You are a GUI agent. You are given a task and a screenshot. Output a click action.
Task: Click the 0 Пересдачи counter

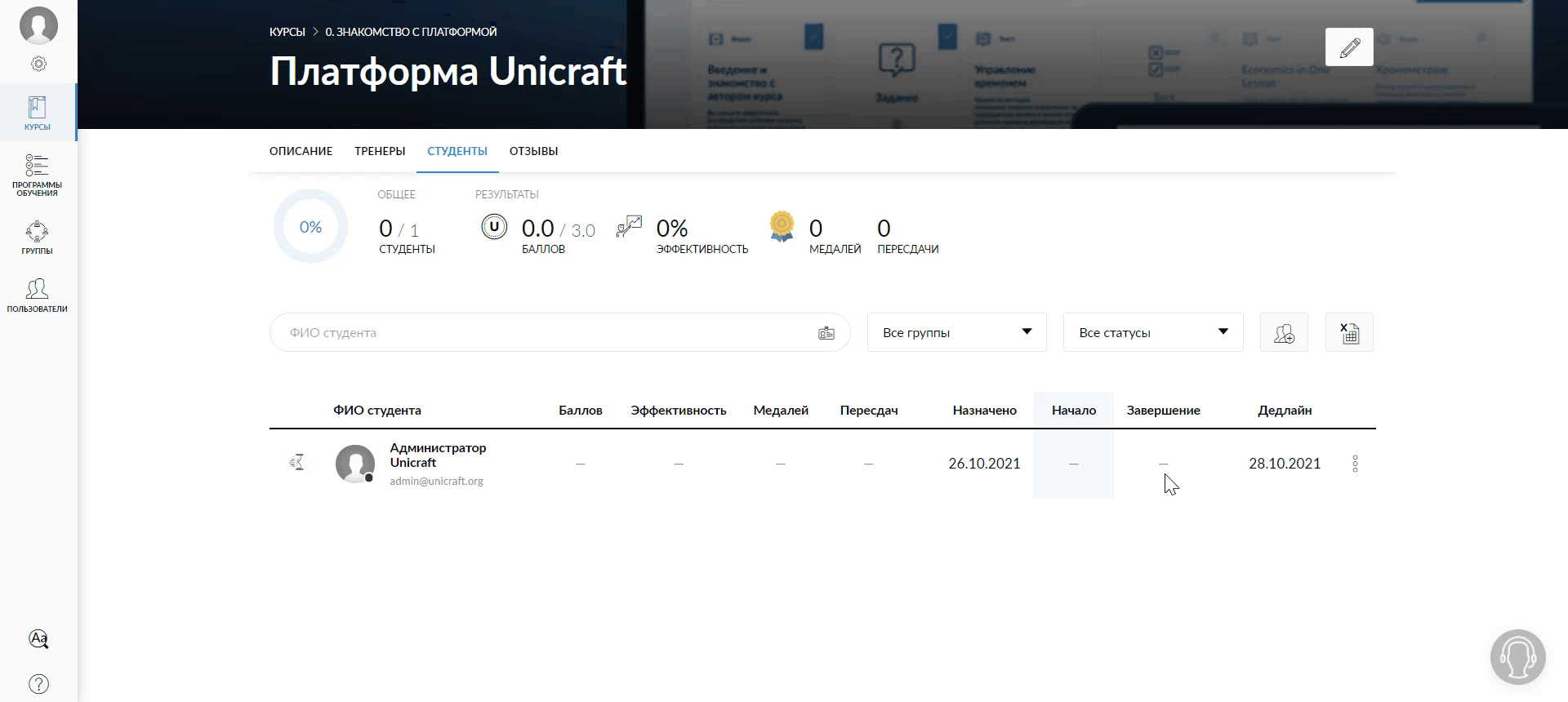click(x=908, y=236)
